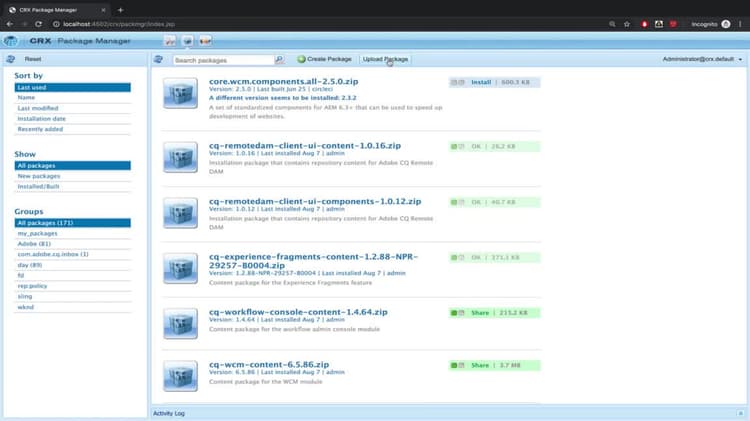Open the cq-wcm-content-6.5.86.zip link
Viewport: 750px width, 421px height.
point(269,365)
